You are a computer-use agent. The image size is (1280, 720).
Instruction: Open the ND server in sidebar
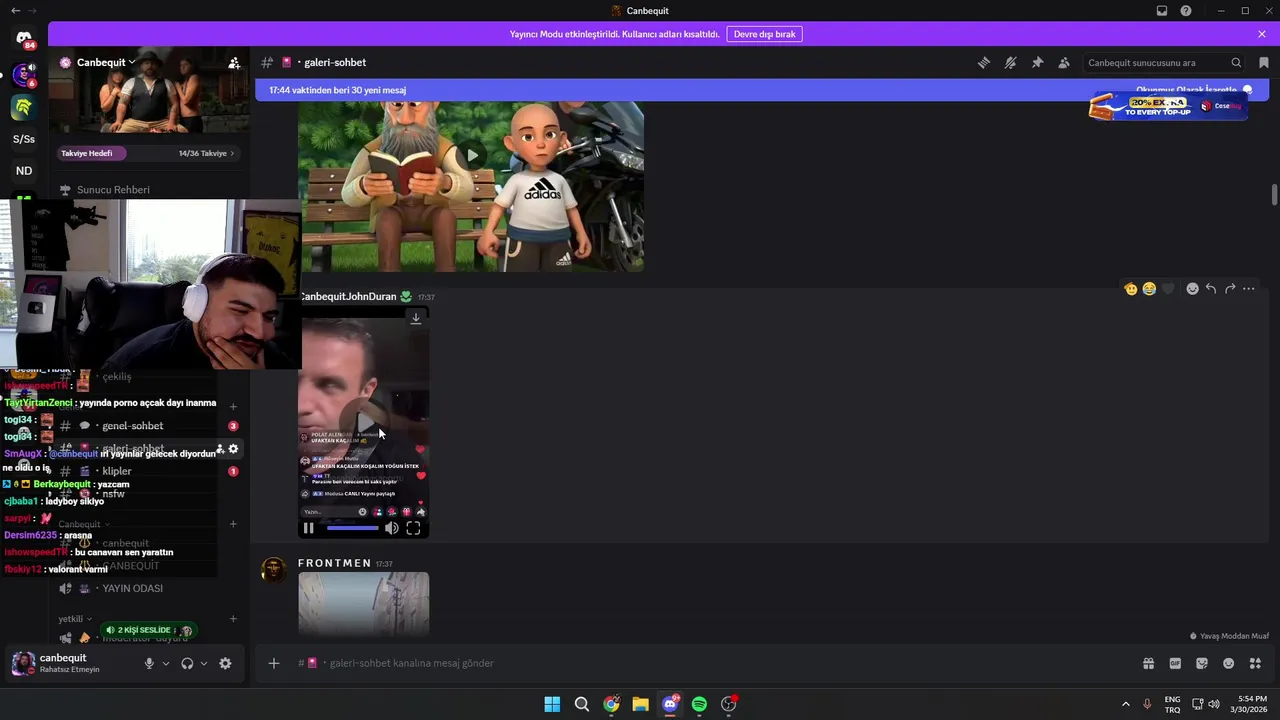click(x=24, y=171)
